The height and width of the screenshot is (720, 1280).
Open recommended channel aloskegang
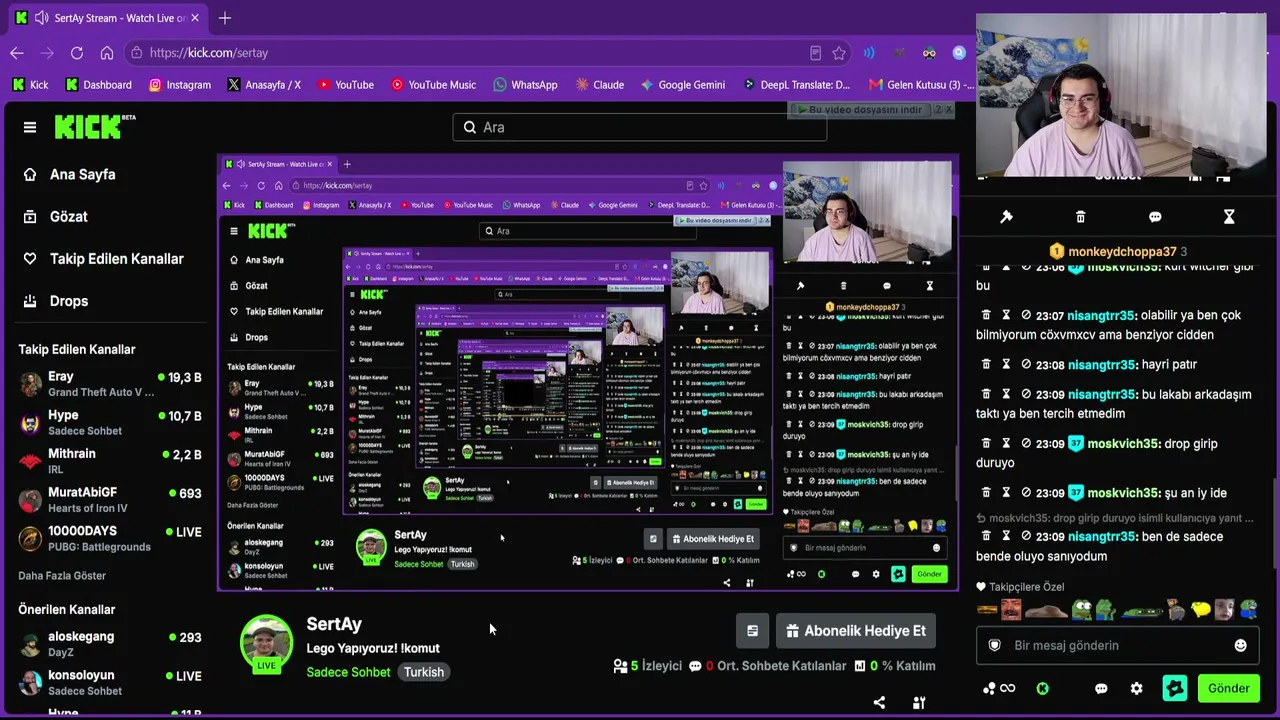110,644
